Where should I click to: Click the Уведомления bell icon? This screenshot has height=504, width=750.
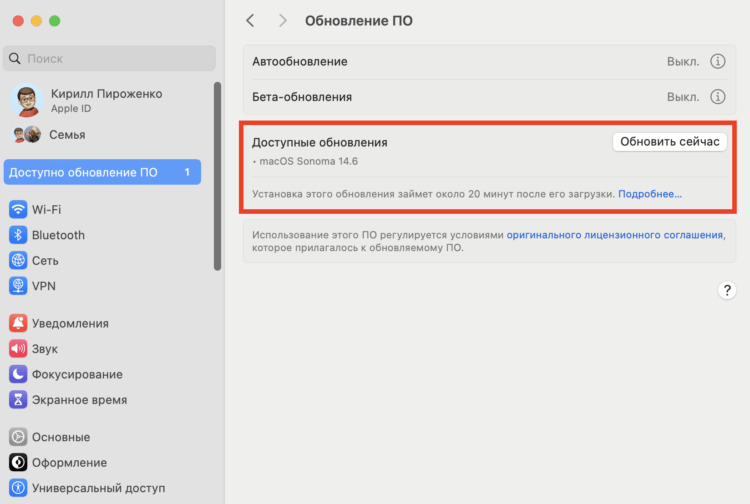tap(18, 323)
